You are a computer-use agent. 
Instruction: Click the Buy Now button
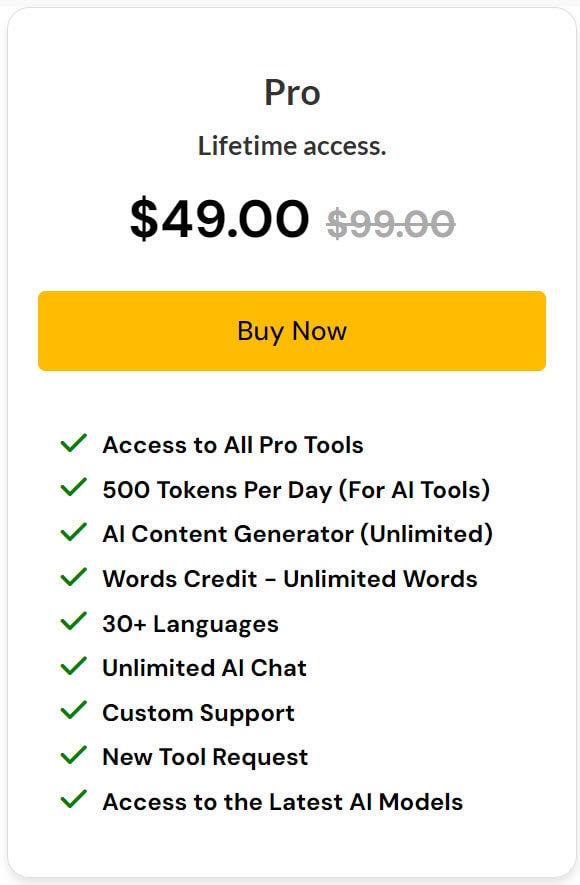point(292,331)
